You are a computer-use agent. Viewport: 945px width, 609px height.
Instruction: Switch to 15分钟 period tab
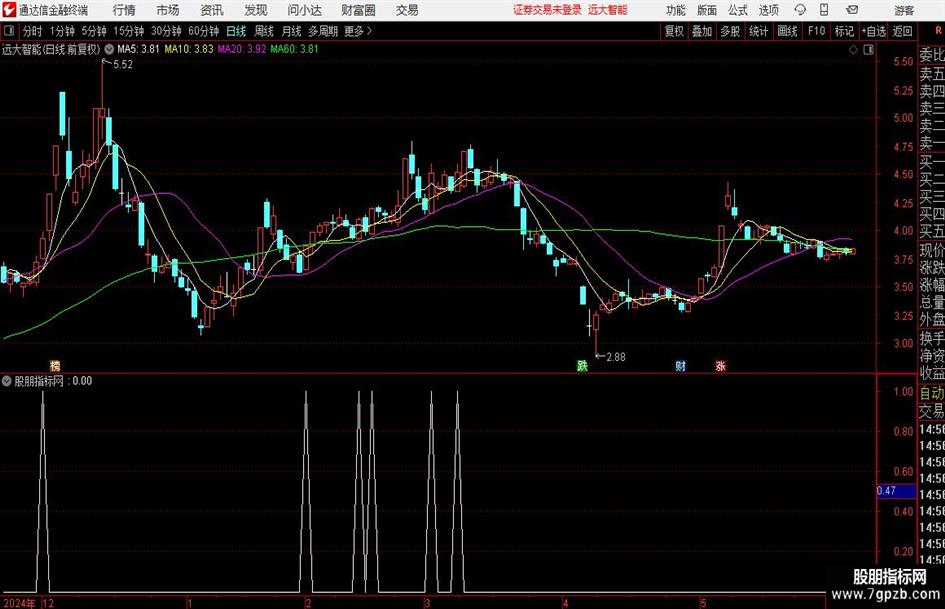[129, 31]
